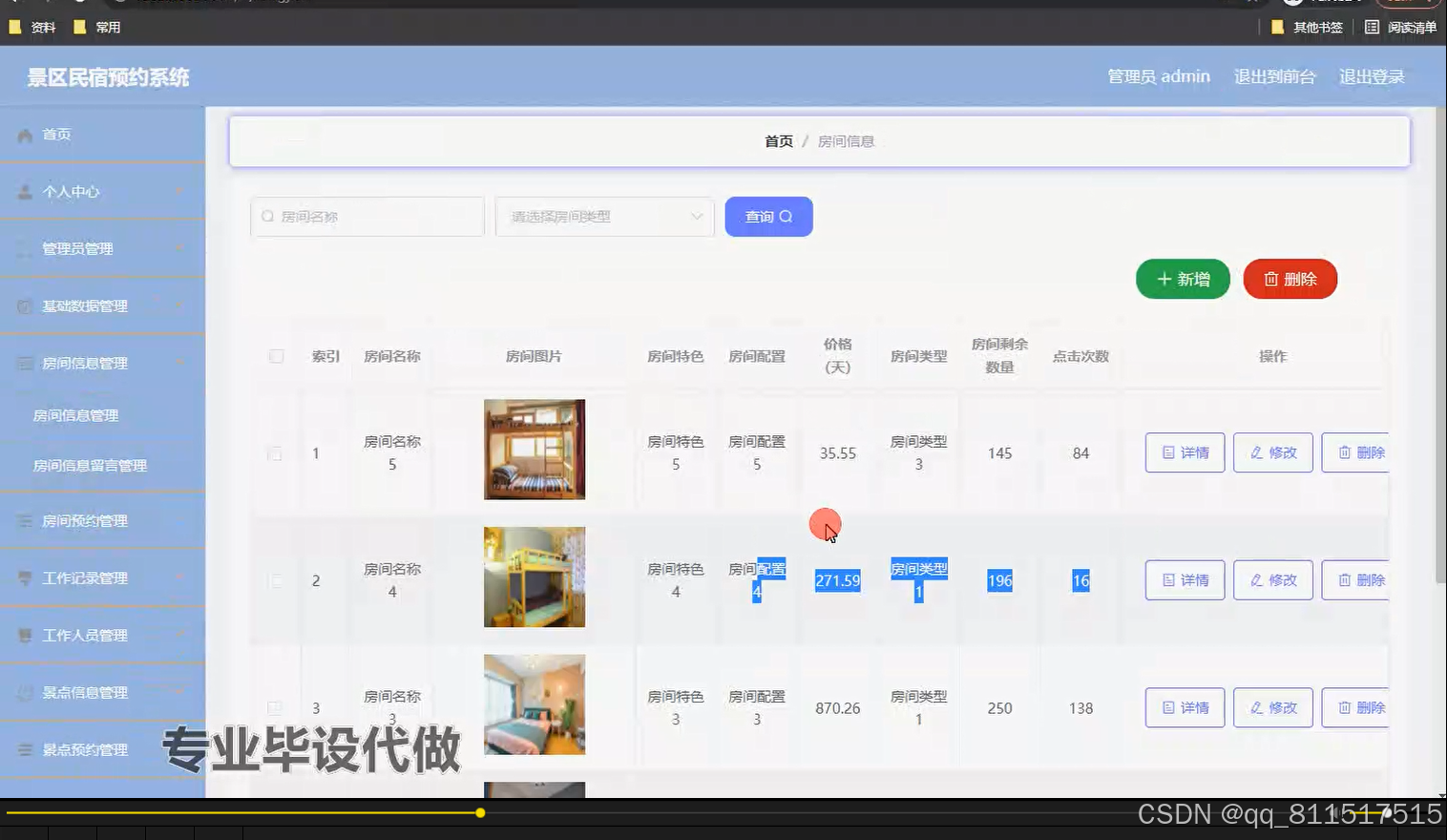Click the icon beside 工作记录管理
Screen dimensions: 1447x840
25,578
